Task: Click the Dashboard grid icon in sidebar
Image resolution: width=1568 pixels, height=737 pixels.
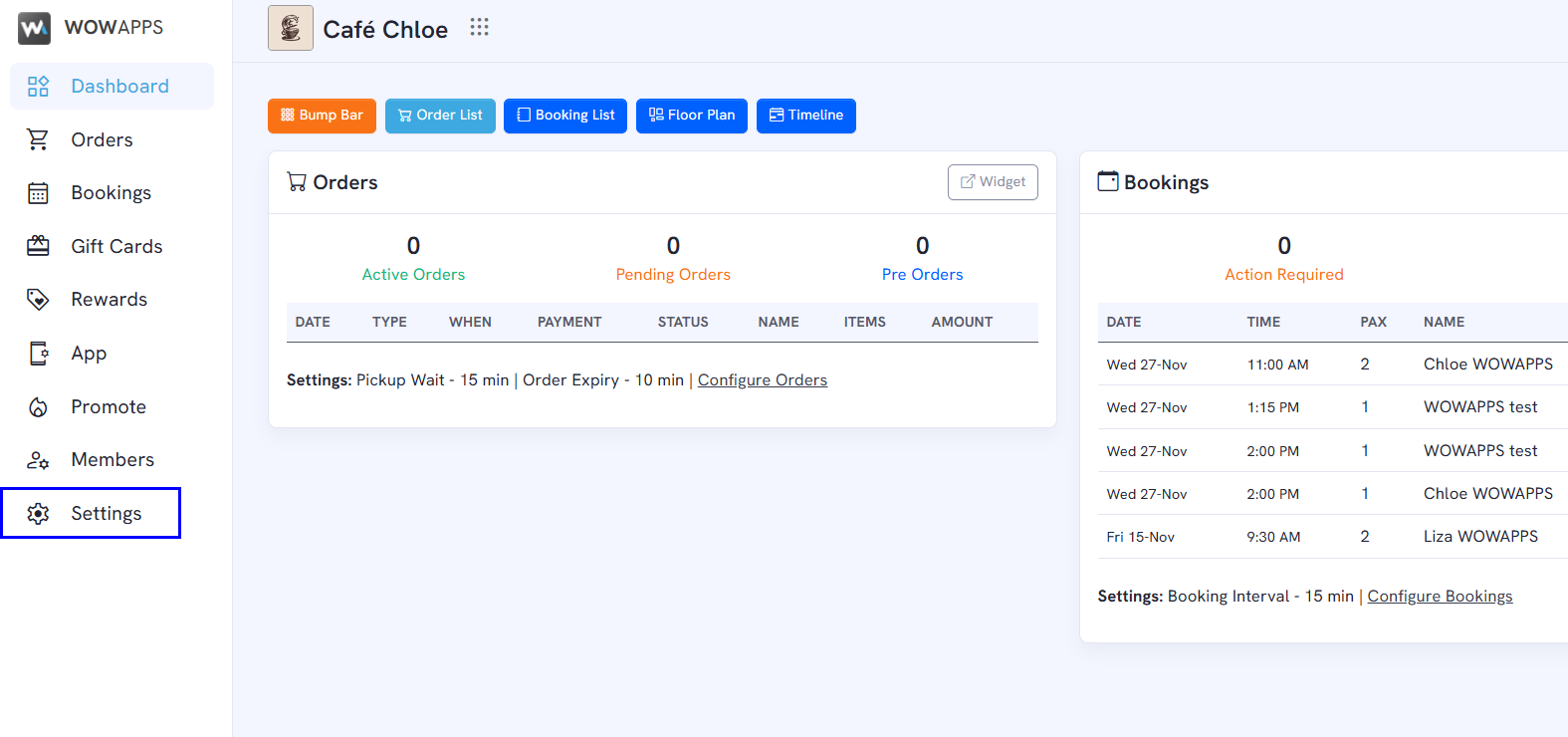Action: [38, 87]
